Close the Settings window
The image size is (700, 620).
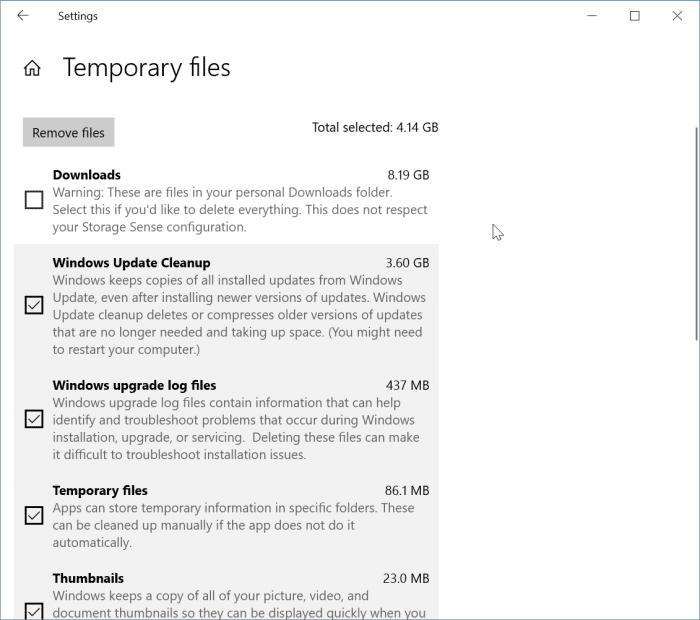(677, 16)
